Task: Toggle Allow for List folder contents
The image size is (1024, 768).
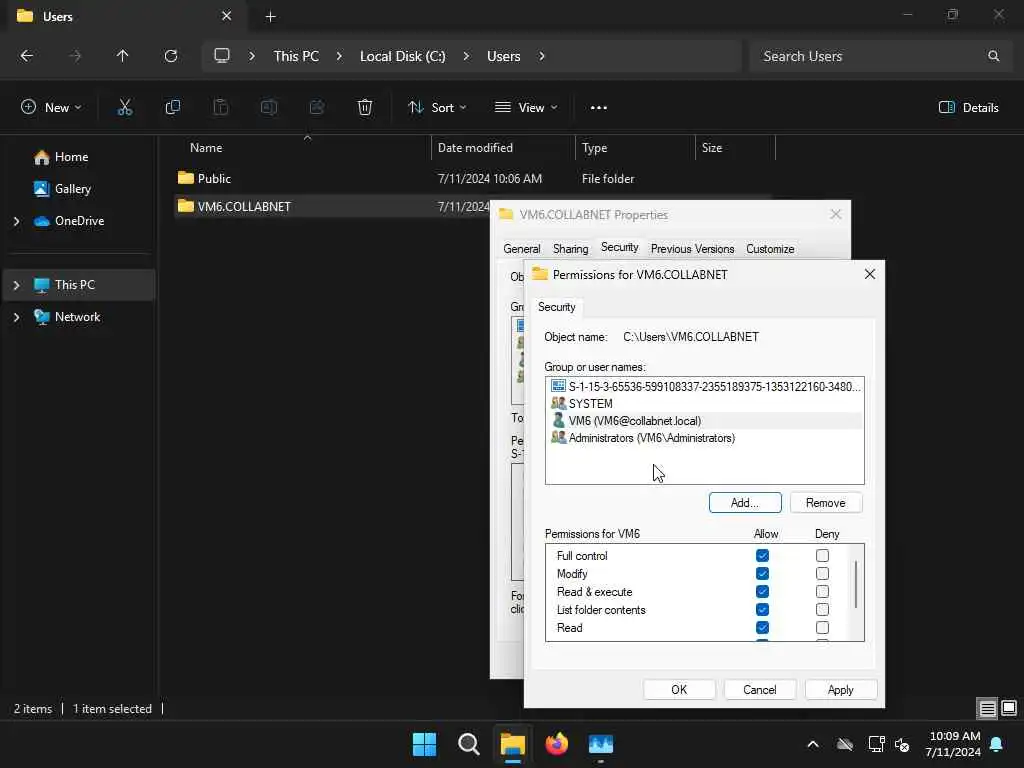Action: (762, 609)
